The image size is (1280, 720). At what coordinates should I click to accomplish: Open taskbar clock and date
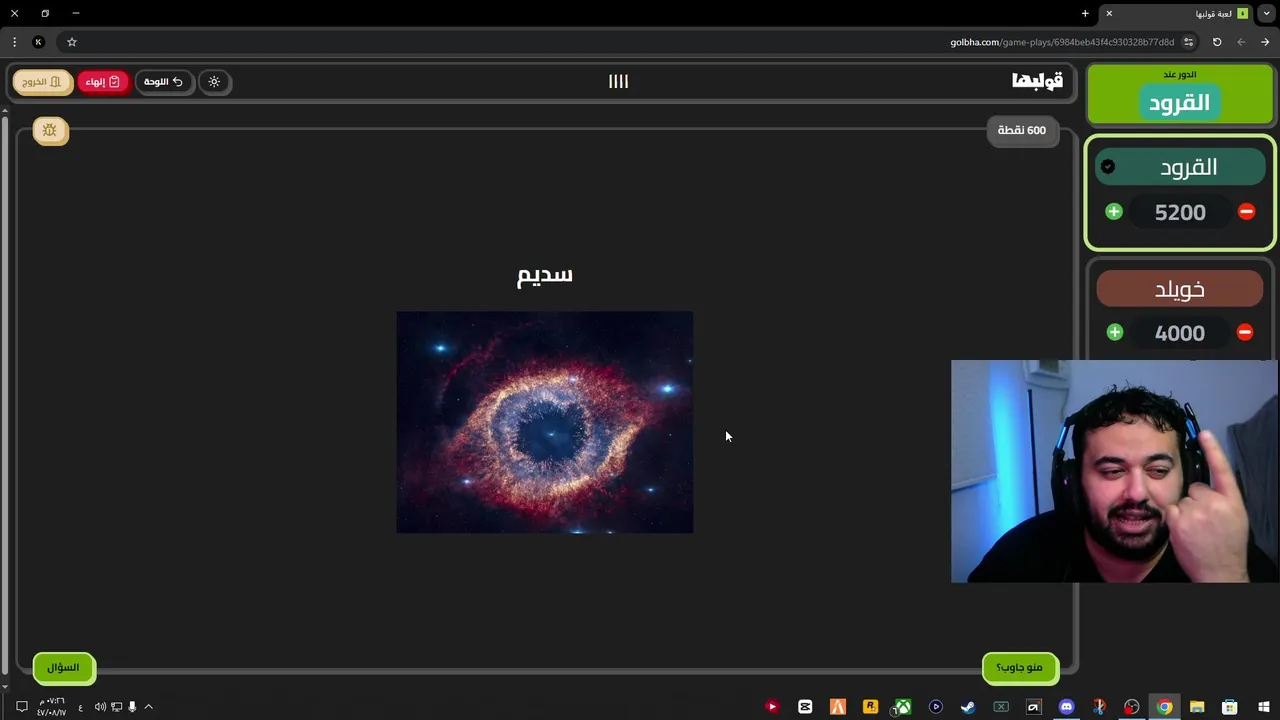(51, 707)
